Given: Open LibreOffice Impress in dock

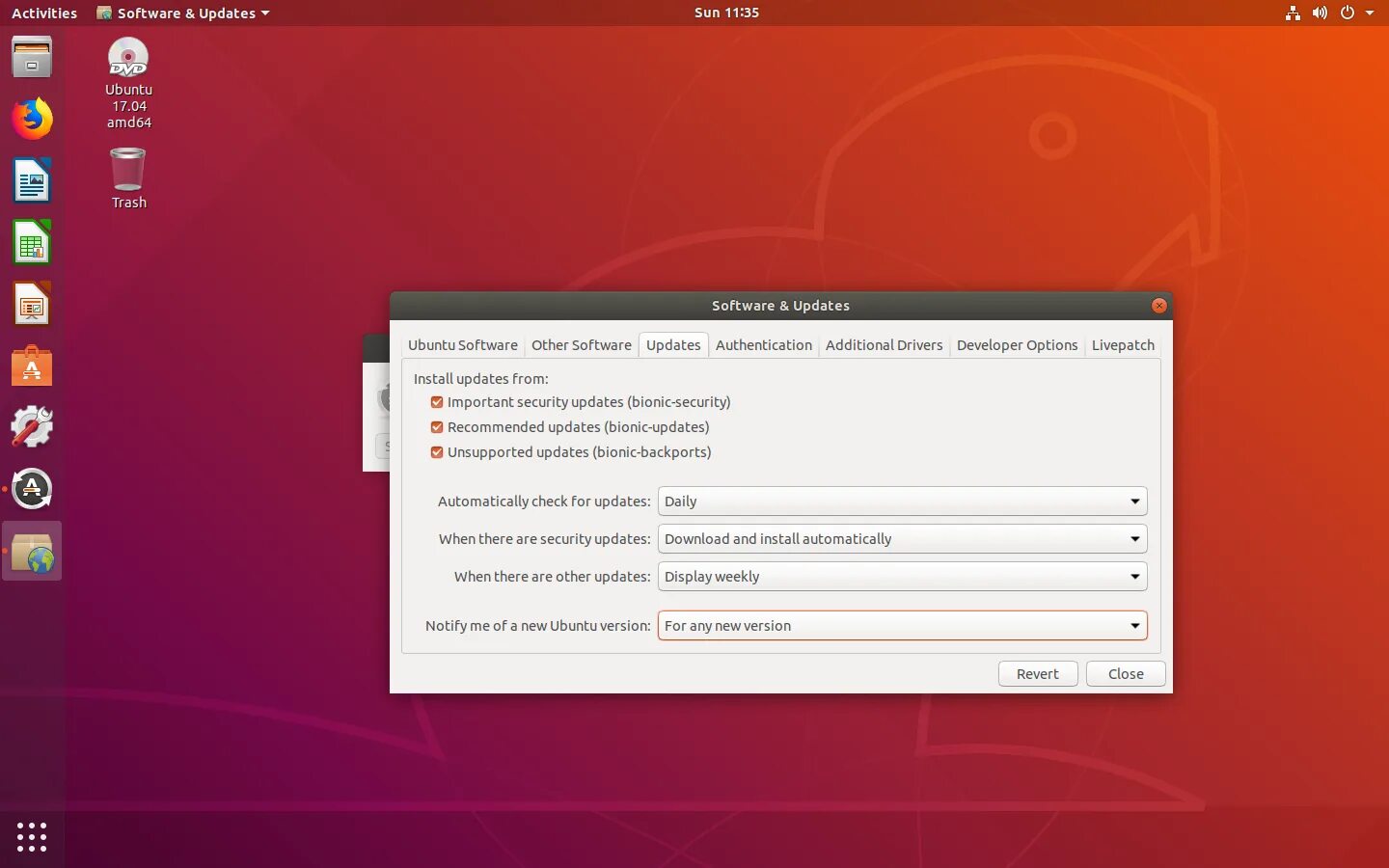Looking at the screenshot, I should coord(32,304).
